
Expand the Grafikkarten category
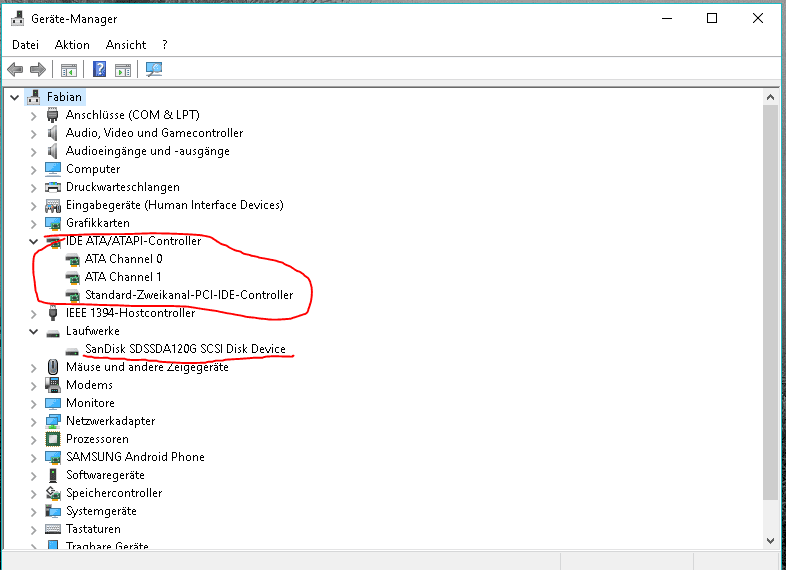(34, 224)
